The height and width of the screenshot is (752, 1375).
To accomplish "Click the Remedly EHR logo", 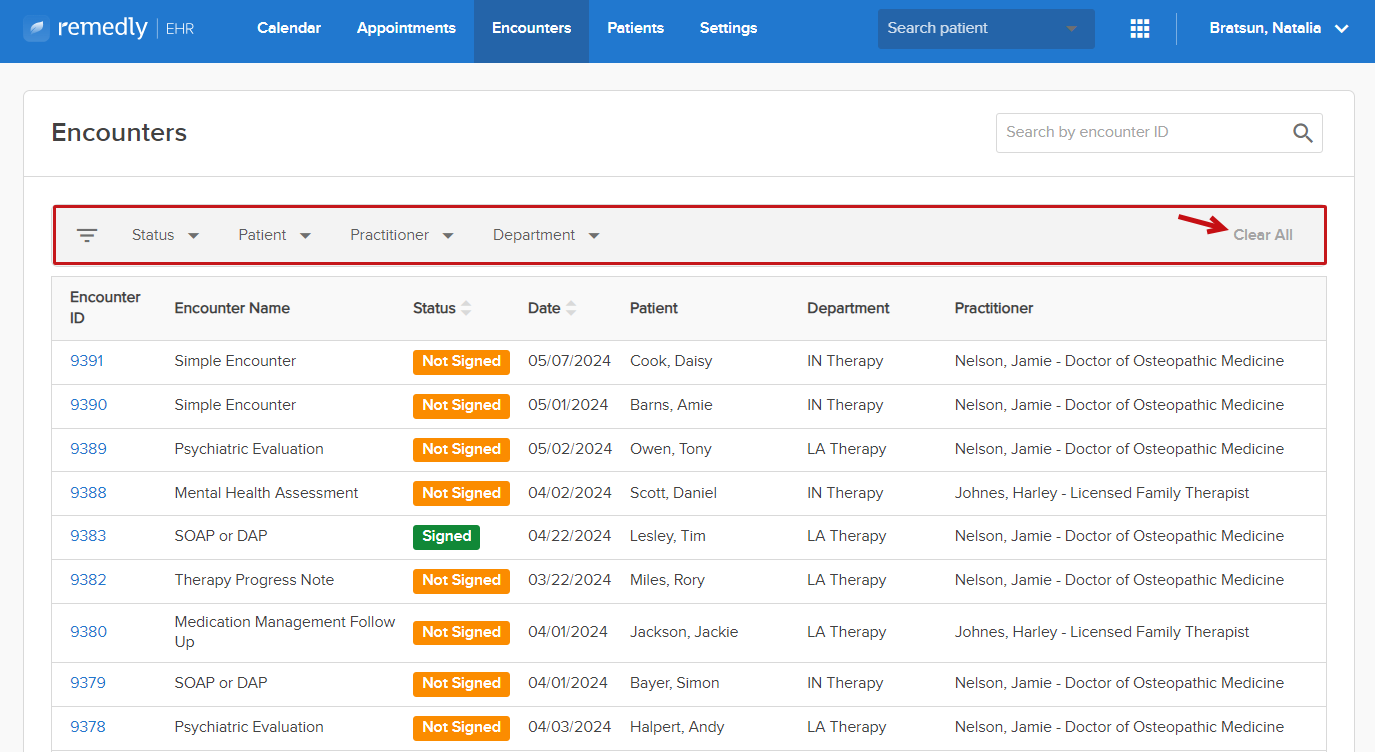I will [x=108, y=28].
